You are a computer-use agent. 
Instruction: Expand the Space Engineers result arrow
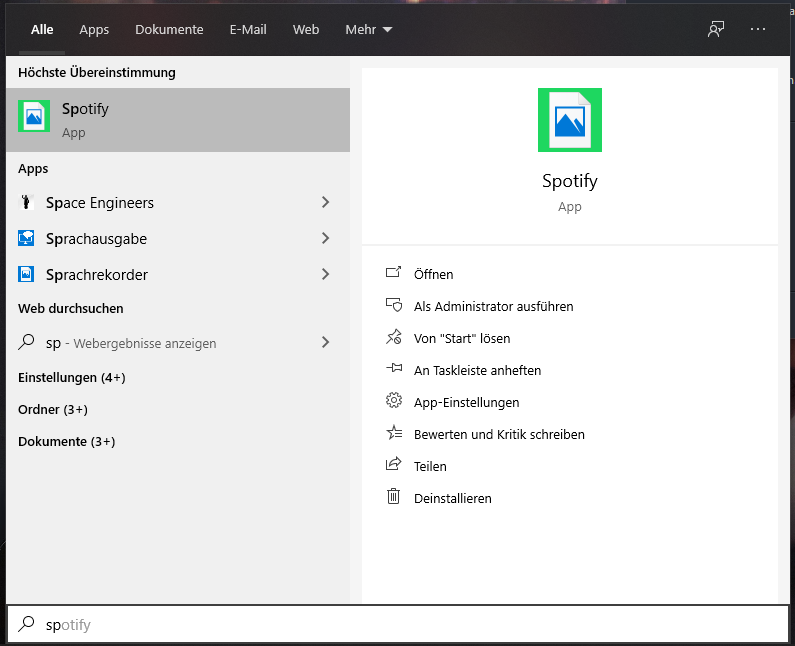point(325,203)
